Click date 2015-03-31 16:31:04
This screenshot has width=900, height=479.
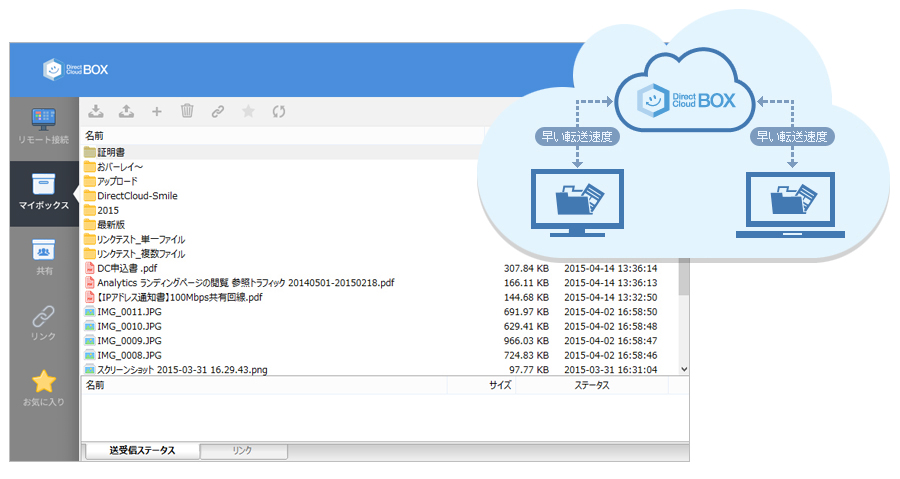click(x=611, y=370)
